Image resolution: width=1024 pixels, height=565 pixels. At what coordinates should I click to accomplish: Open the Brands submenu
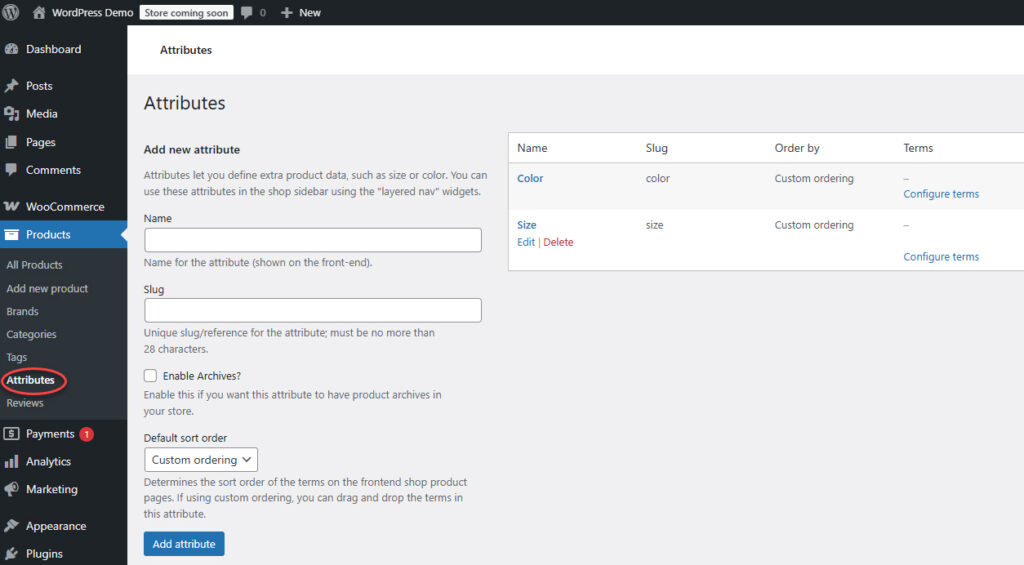tap(22, 312)
